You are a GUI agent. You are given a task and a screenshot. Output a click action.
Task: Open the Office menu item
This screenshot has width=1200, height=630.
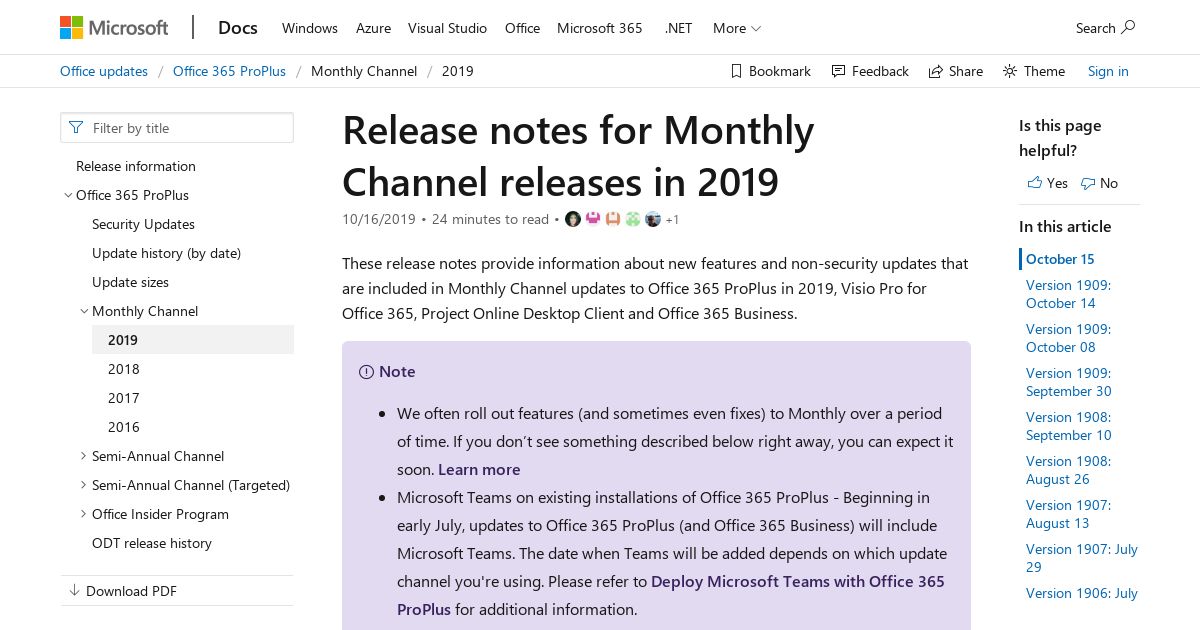coord(522,28)
